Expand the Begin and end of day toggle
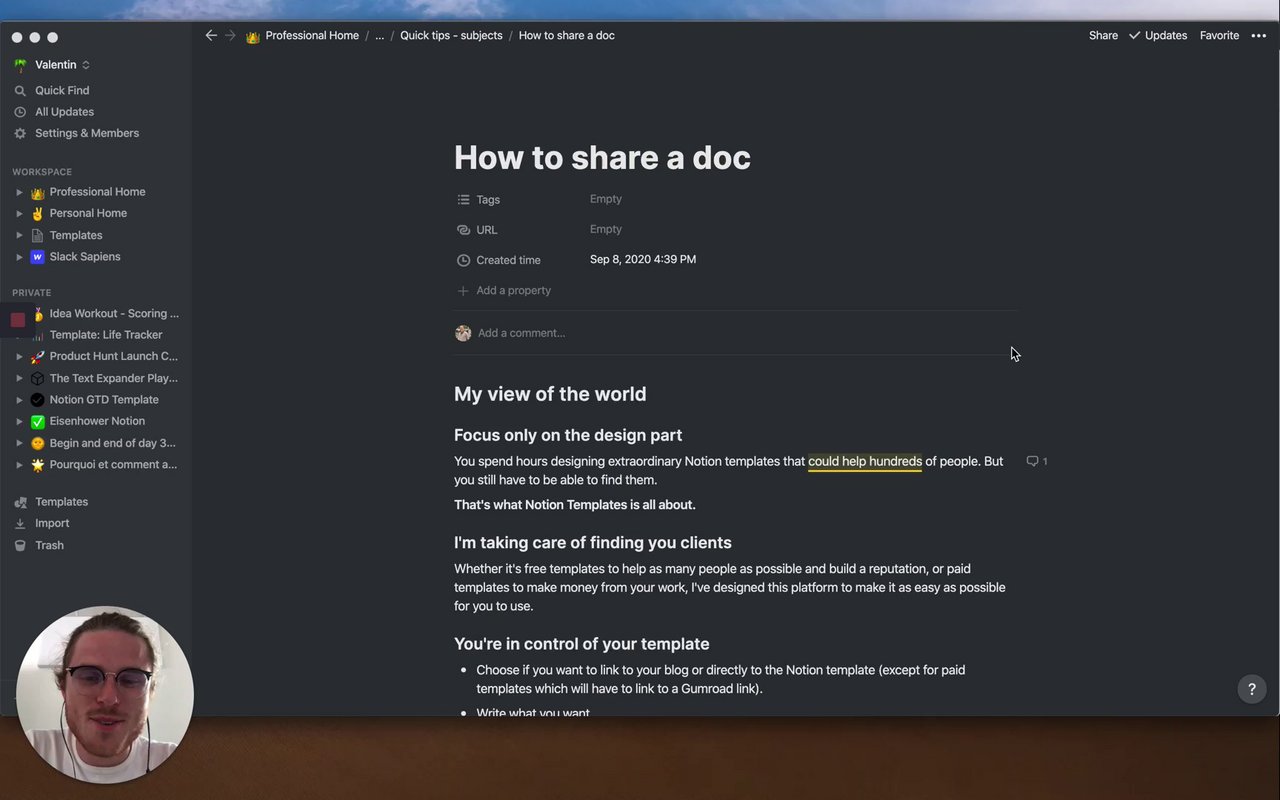 click(x=19, y=443)
